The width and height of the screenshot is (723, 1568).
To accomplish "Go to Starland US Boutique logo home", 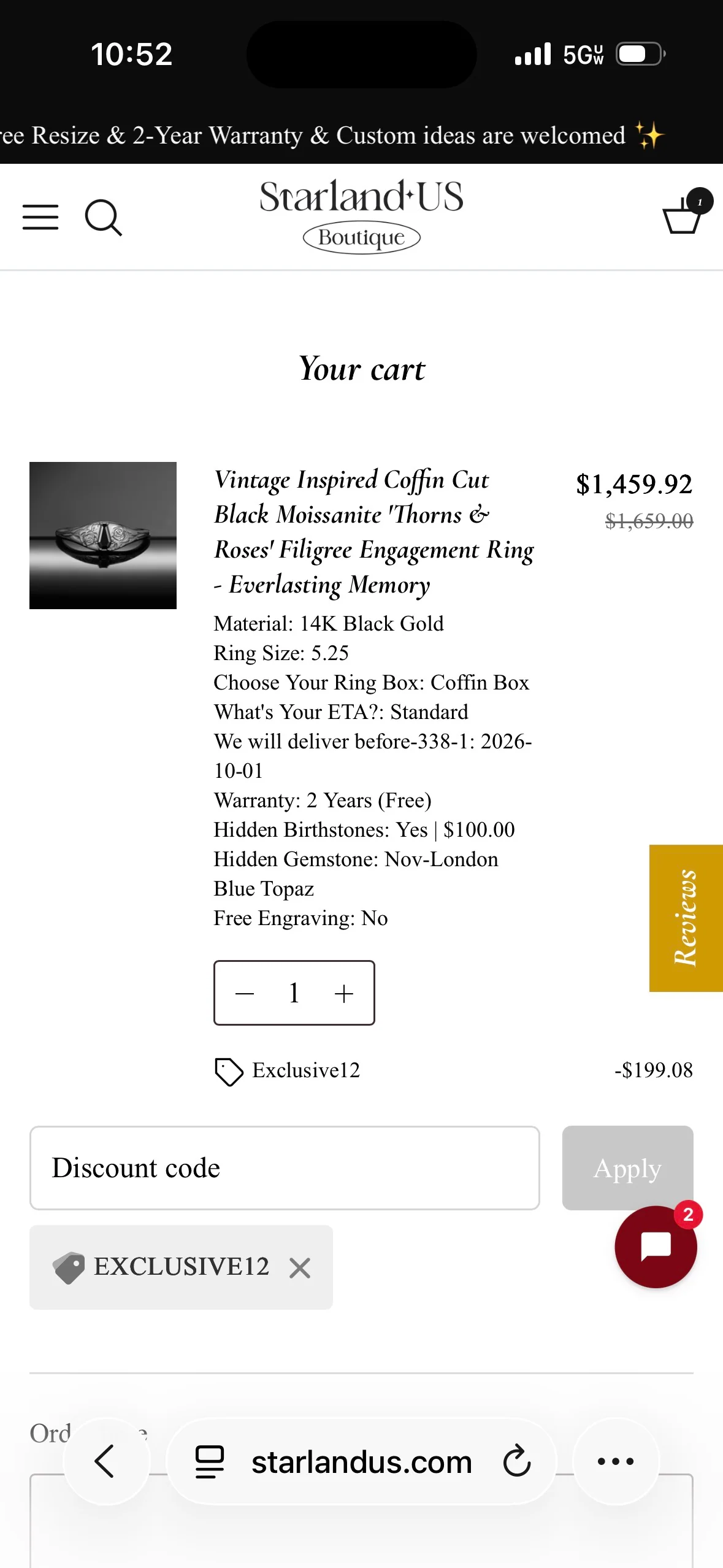I will click(361, 215).
